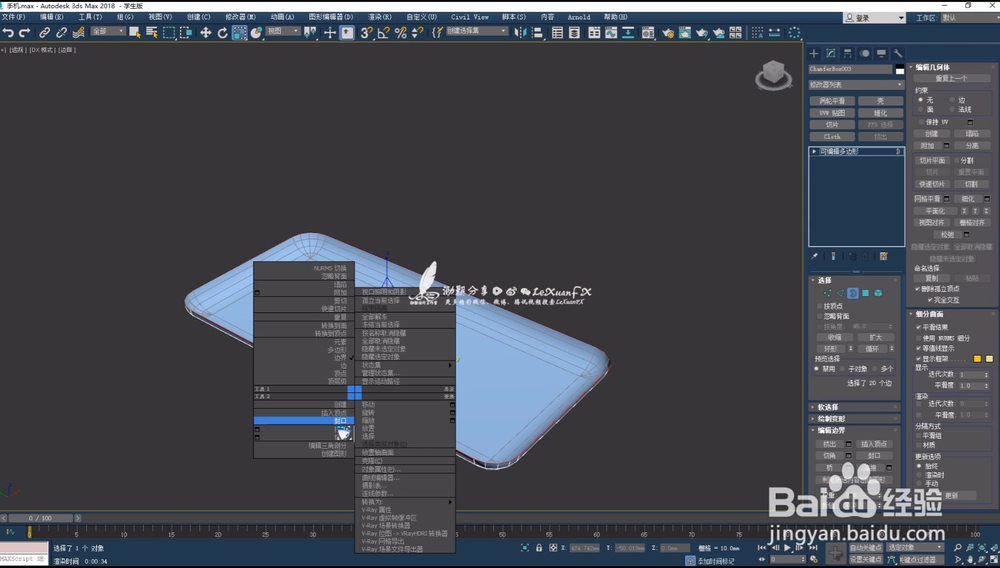Activate the Unlink Selection tool
Image resolution: width=1000 pixels, height=568 pixels.
tap(61, 32)
